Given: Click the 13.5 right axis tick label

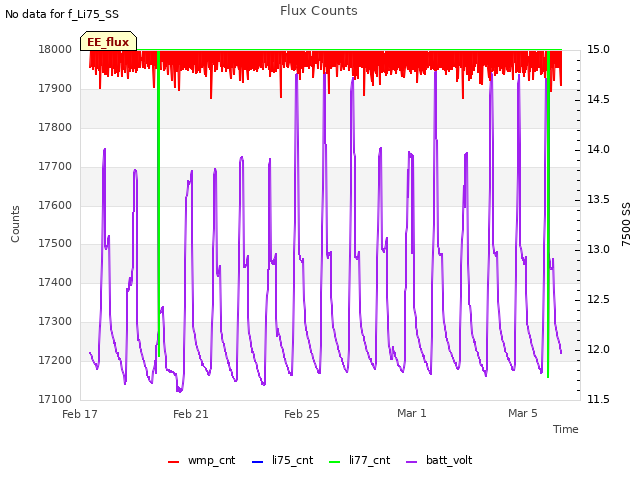Looking at the screenshot, I should click(x=598, y=199).
